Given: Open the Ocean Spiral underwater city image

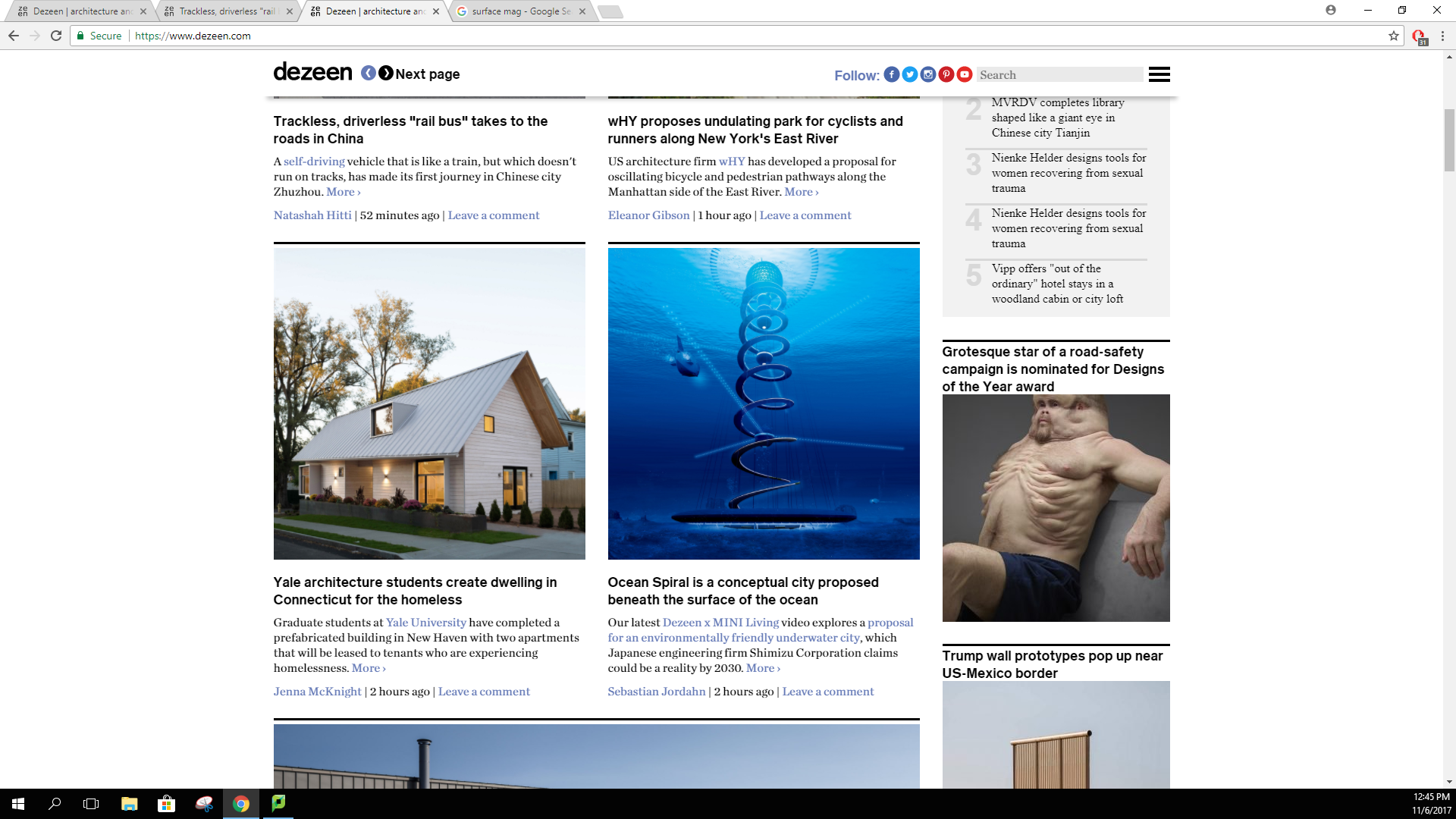Looking at the screenshot, I should [764, 403].
